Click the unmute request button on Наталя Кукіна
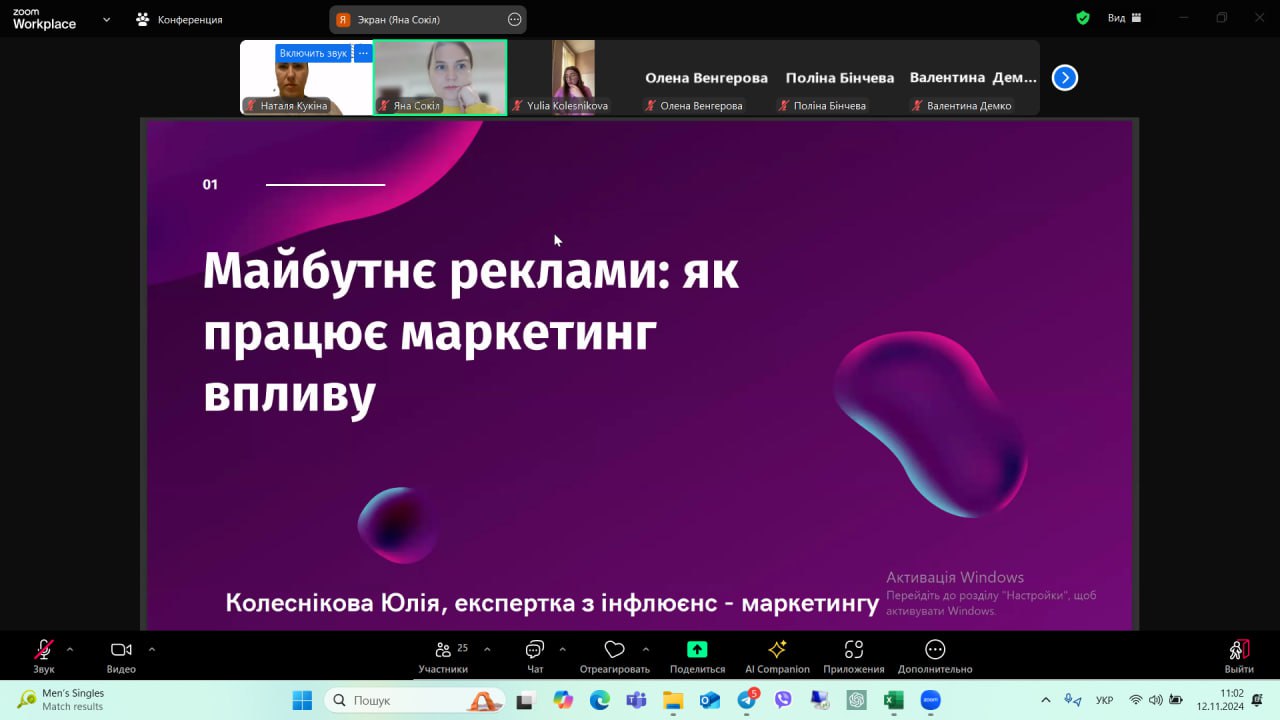This screenshot has height=720, width=1280. 313,53
